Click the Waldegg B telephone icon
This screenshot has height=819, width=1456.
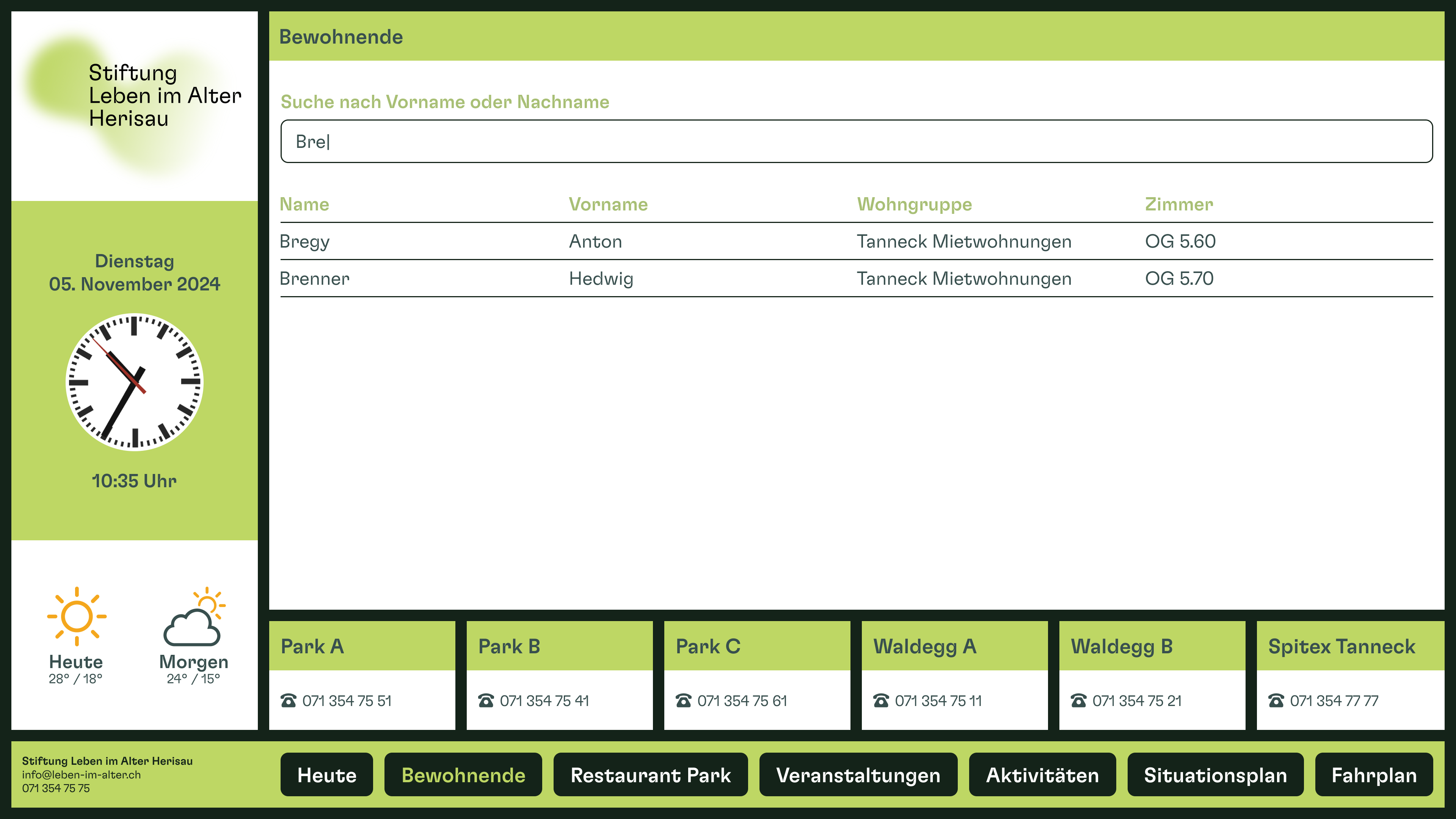(1078, 701)
